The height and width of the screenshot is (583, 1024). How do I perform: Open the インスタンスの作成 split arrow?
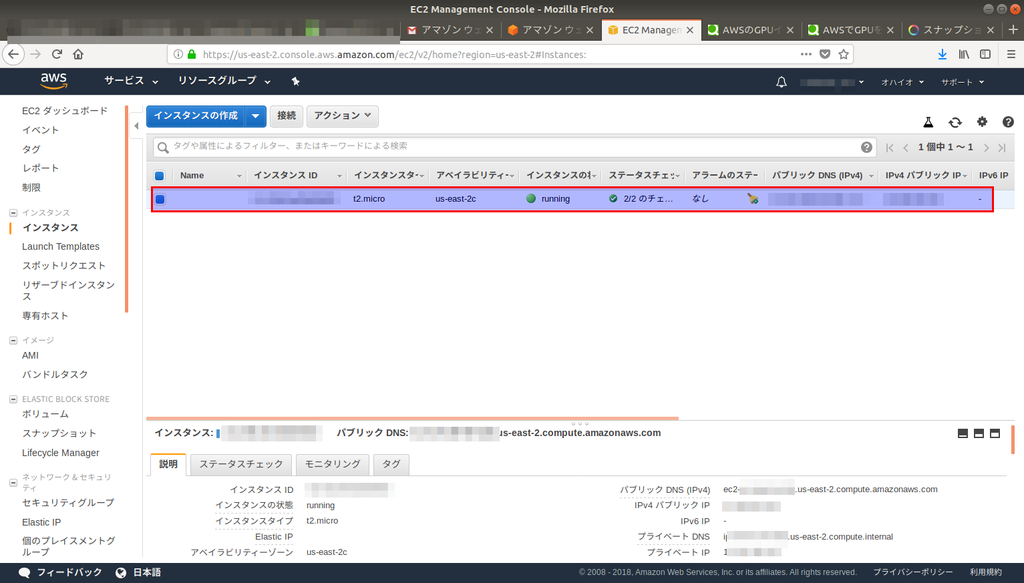[255, 116]
